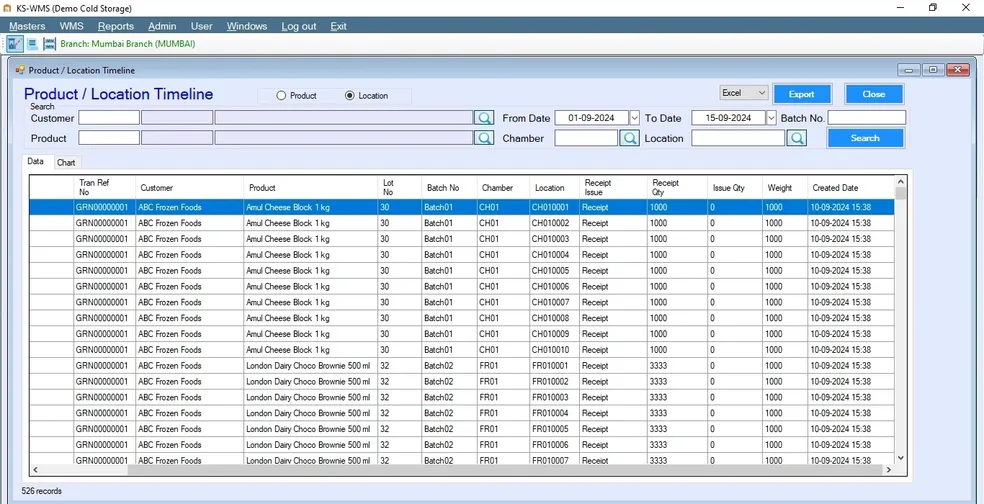Click the first chart toolbar icon
Viewport: 984px width, 504px height.
[15, 44]
